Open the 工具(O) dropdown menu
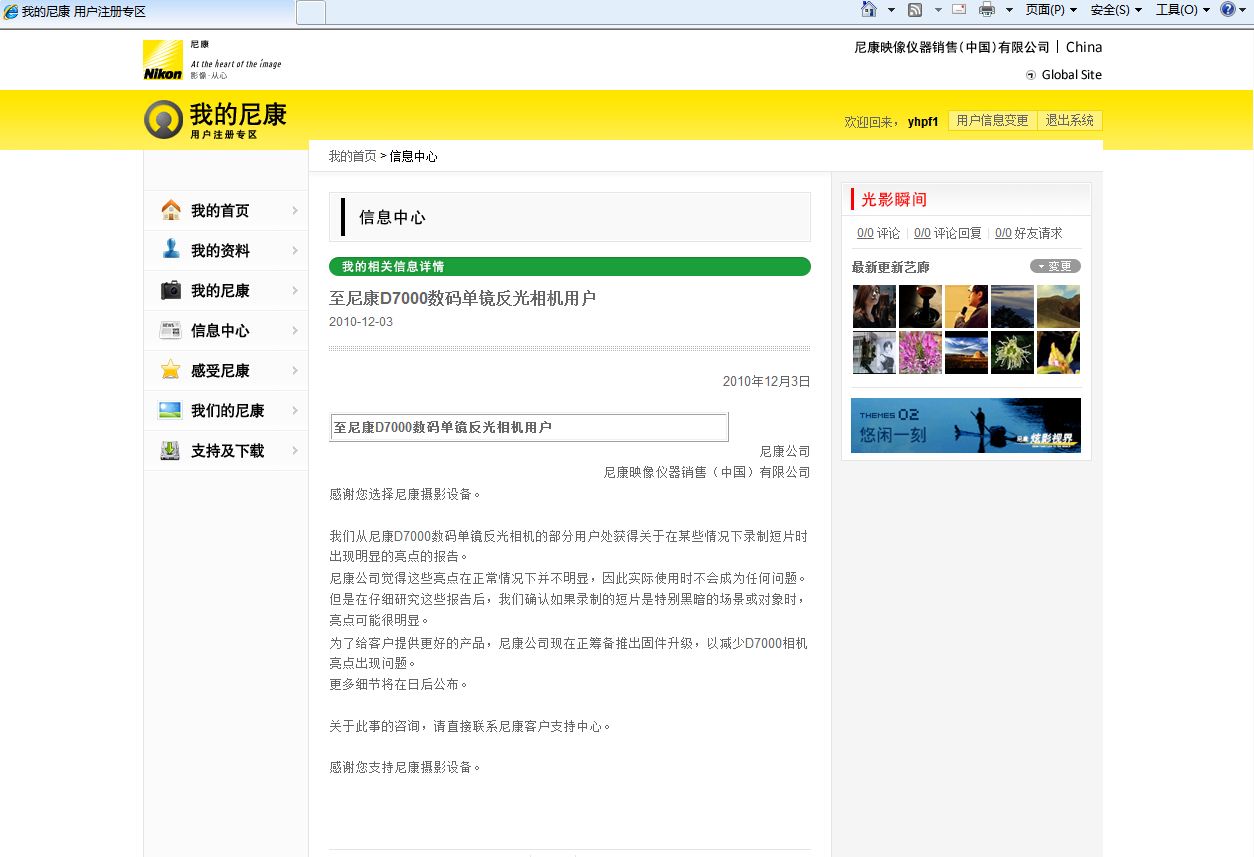The width and height of the screenshot is (1254, 857). 1182,10
